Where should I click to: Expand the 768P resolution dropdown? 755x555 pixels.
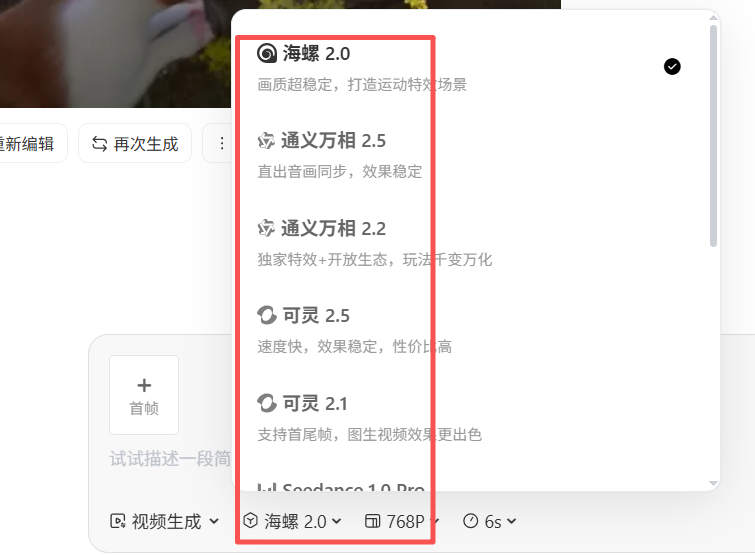[402, 521]
